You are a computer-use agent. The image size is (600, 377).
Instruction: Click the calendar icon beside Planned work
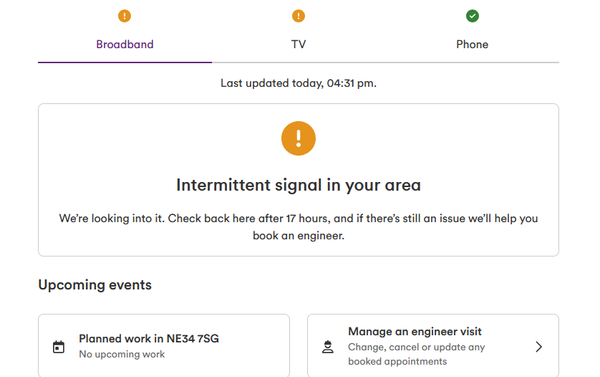[x=59, y=347]
